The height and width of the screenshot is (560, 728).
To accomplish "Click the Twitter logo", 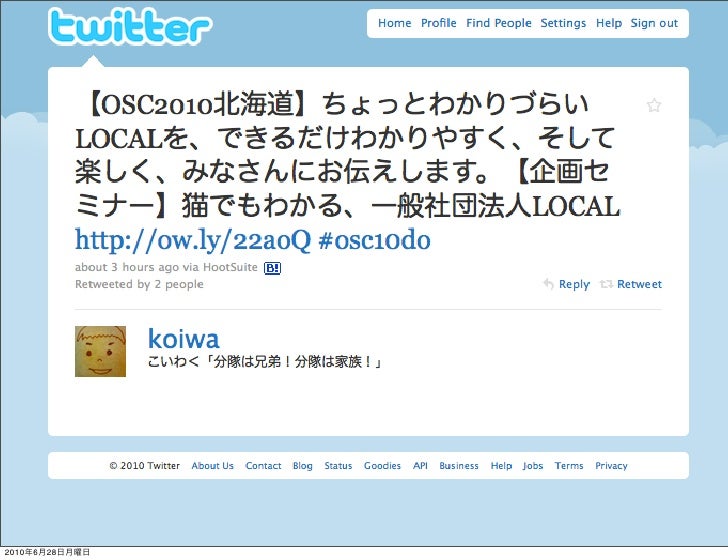I will 130,26.
